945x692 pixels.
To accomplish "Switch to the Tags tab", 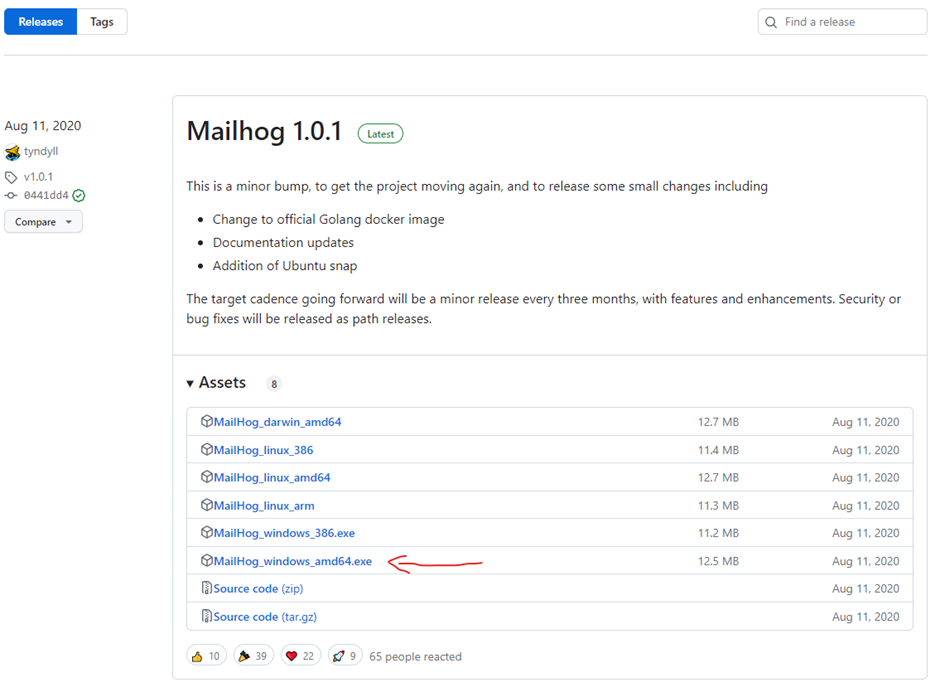I will tap(101, 21).
